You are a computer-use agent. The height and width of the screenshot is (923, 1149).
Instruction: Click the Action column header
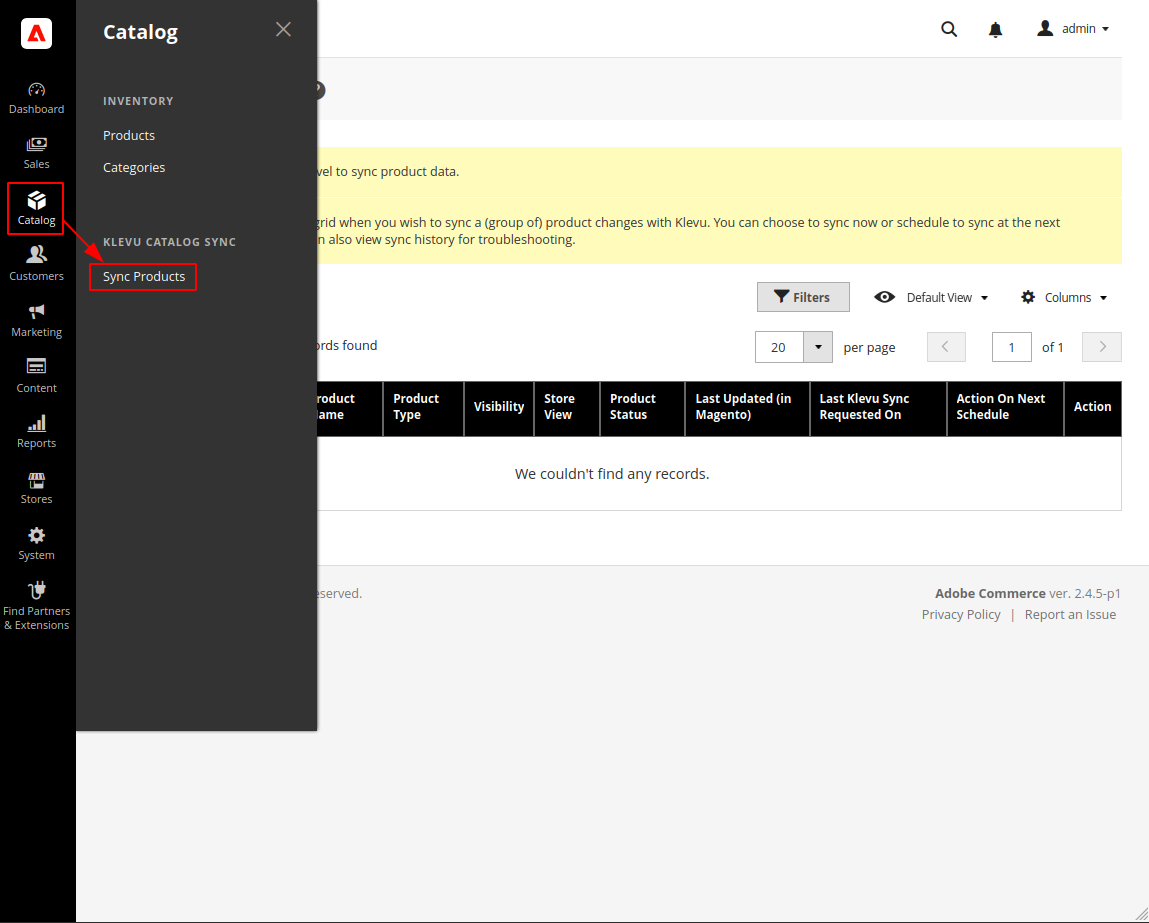[x=1093, y=409]
